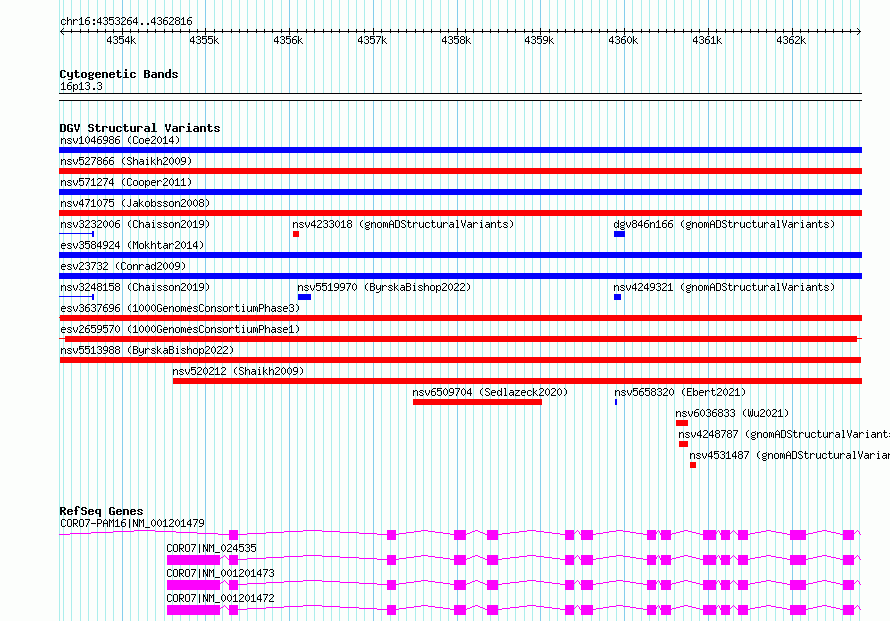
Task: Click esv3584924 (Mokhtar2014) label
Action: tap(132, 245)
